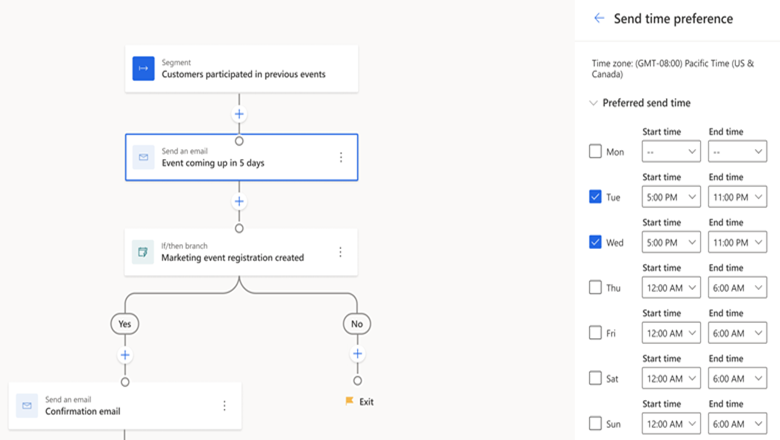
Task: Open the Tue Start time dropdown
Action: [x=671, y=197]
